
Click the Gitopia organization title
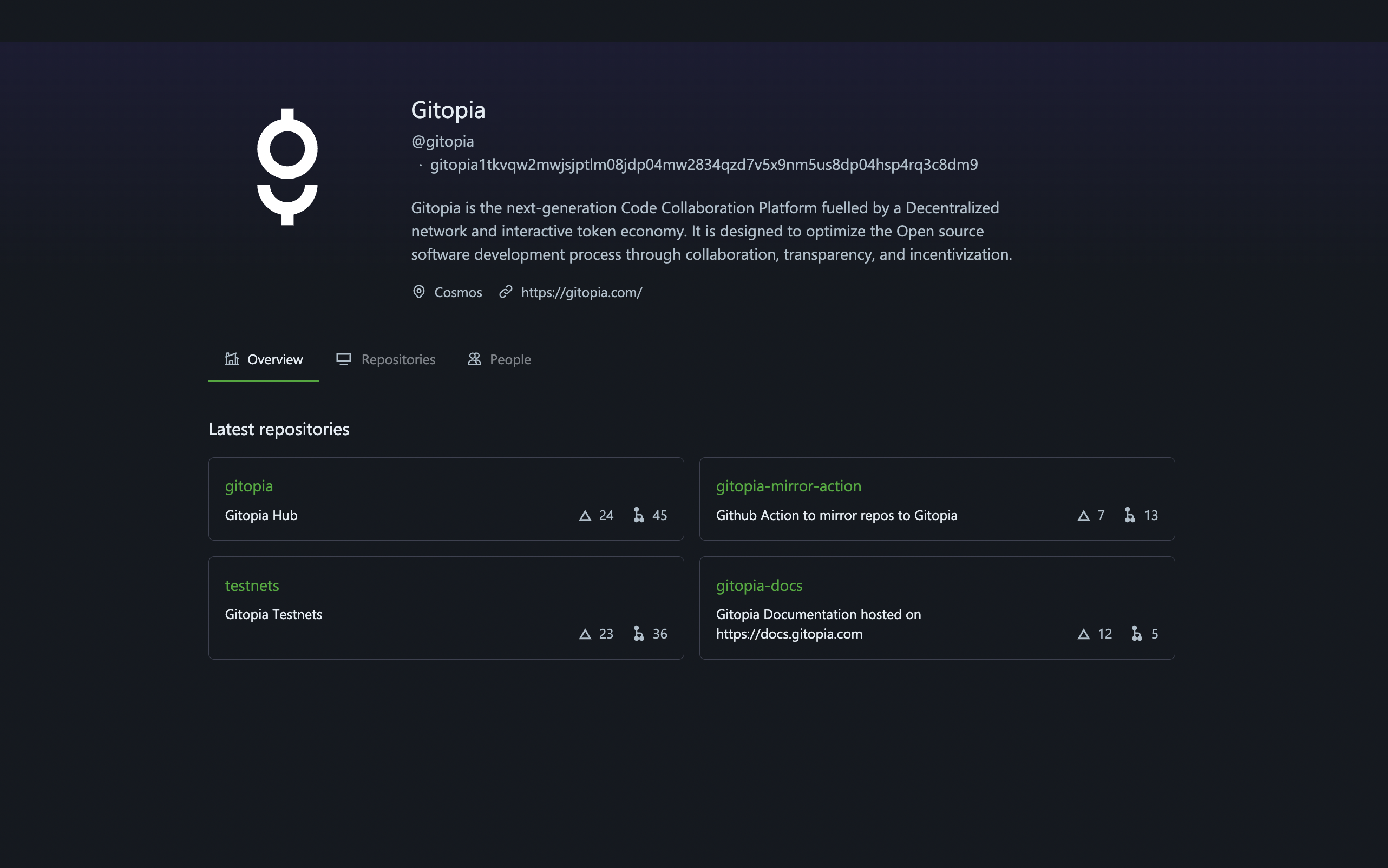pos(448,110)
